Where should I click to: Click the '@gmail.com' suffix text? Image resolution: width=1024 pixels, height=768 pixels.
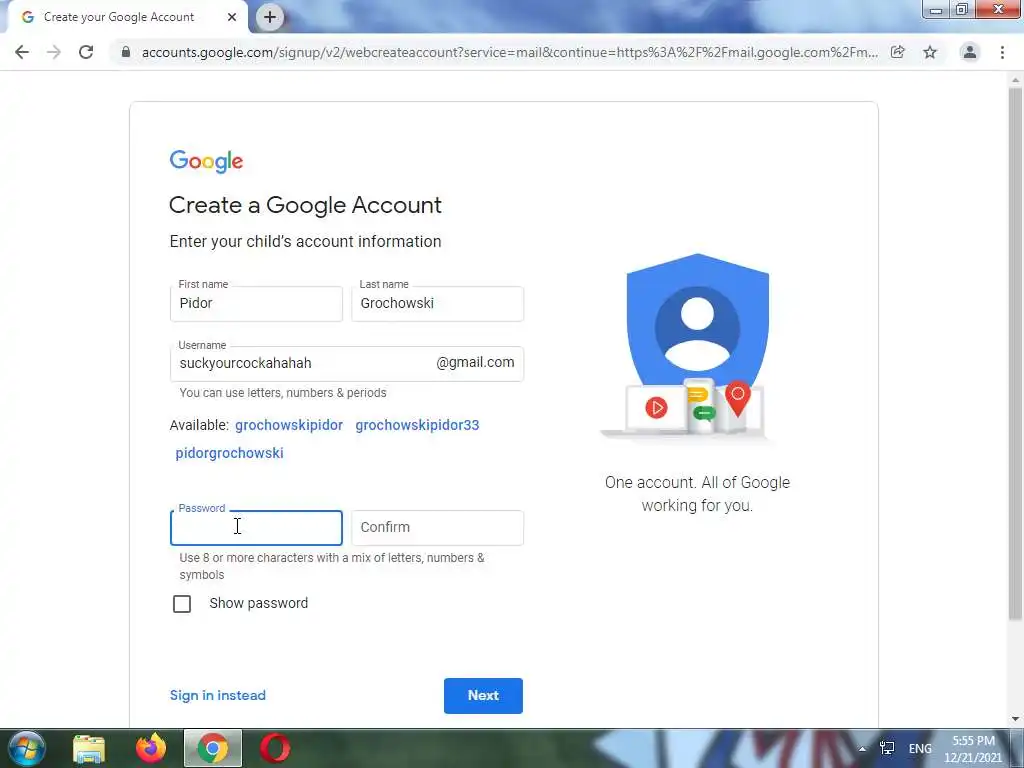point(475,362)
